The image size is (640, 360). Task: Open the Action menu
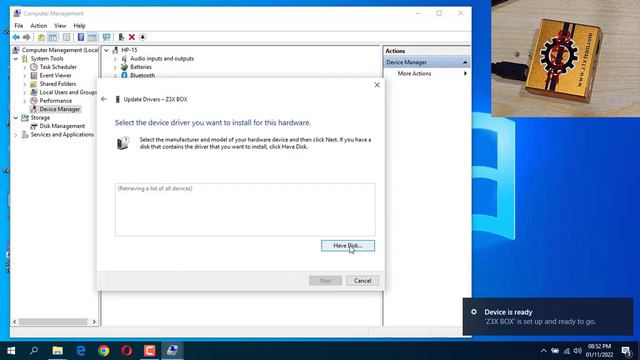coord(39,26)
